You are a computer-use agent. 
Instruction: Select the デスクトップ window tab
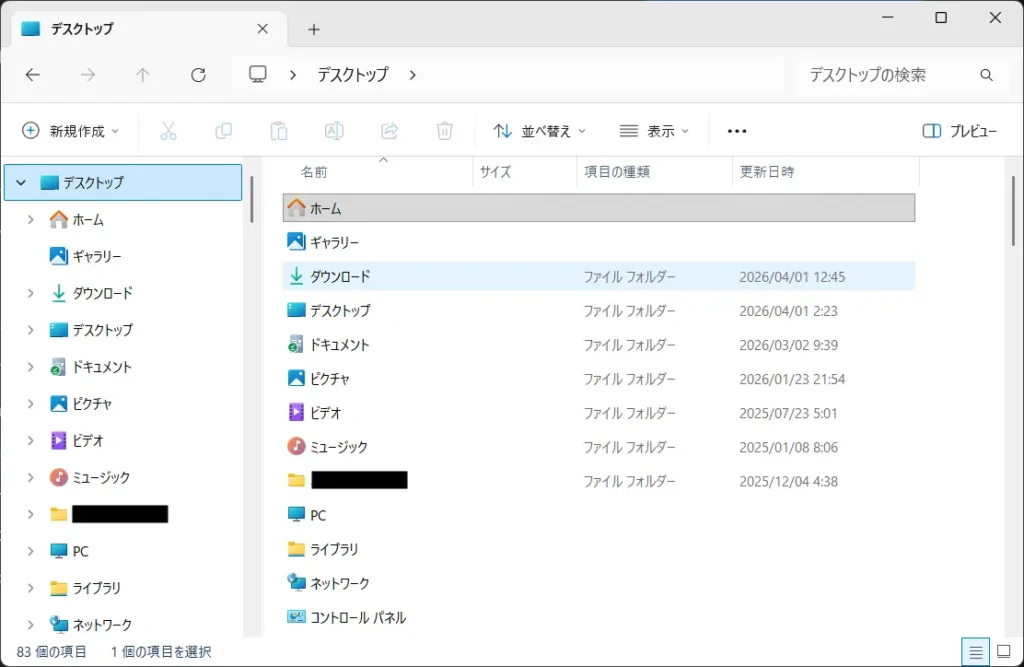[140, 29]
